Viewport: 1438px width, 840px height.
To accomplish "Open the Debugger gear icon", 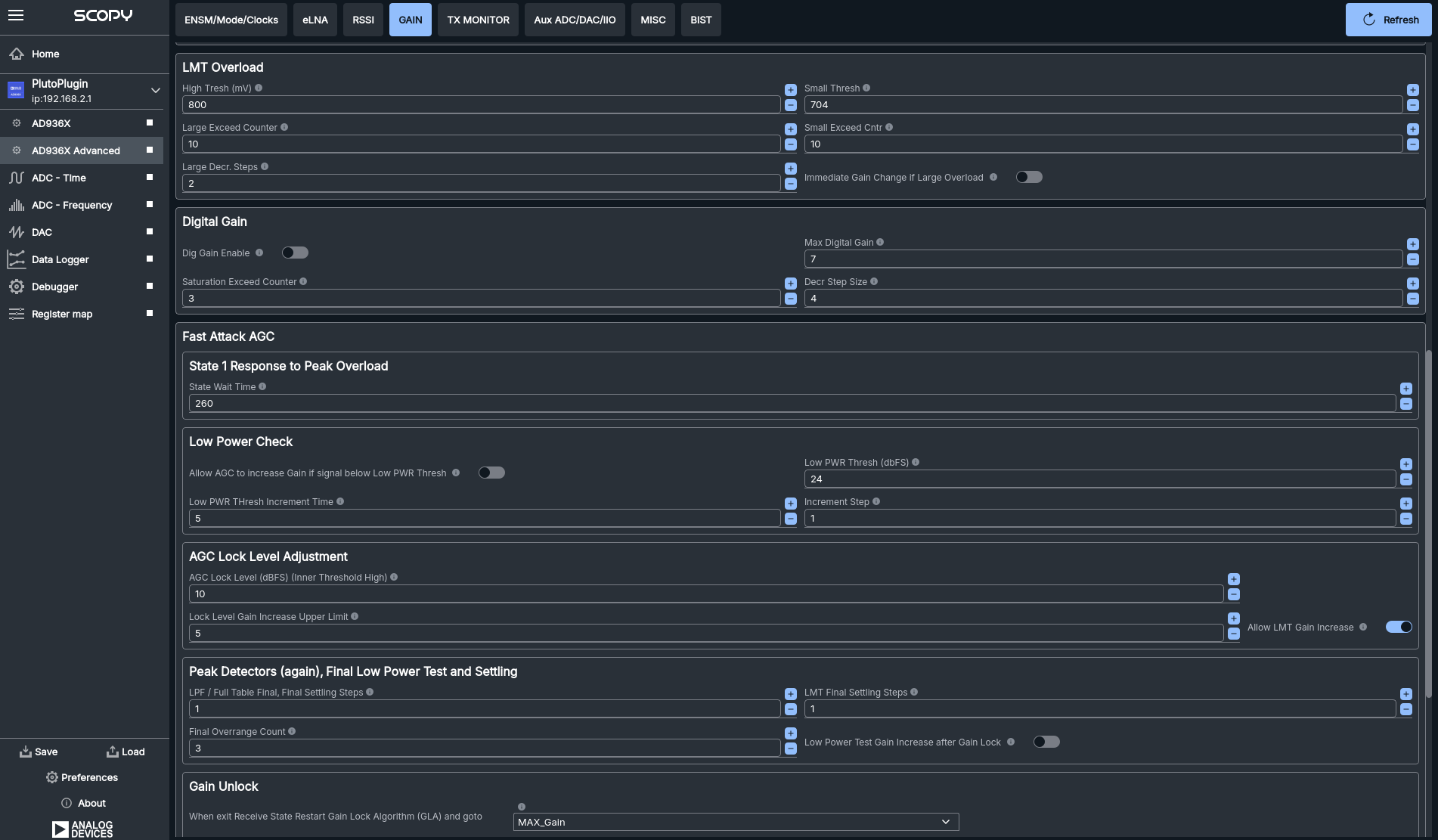I will tap(16, 287).
